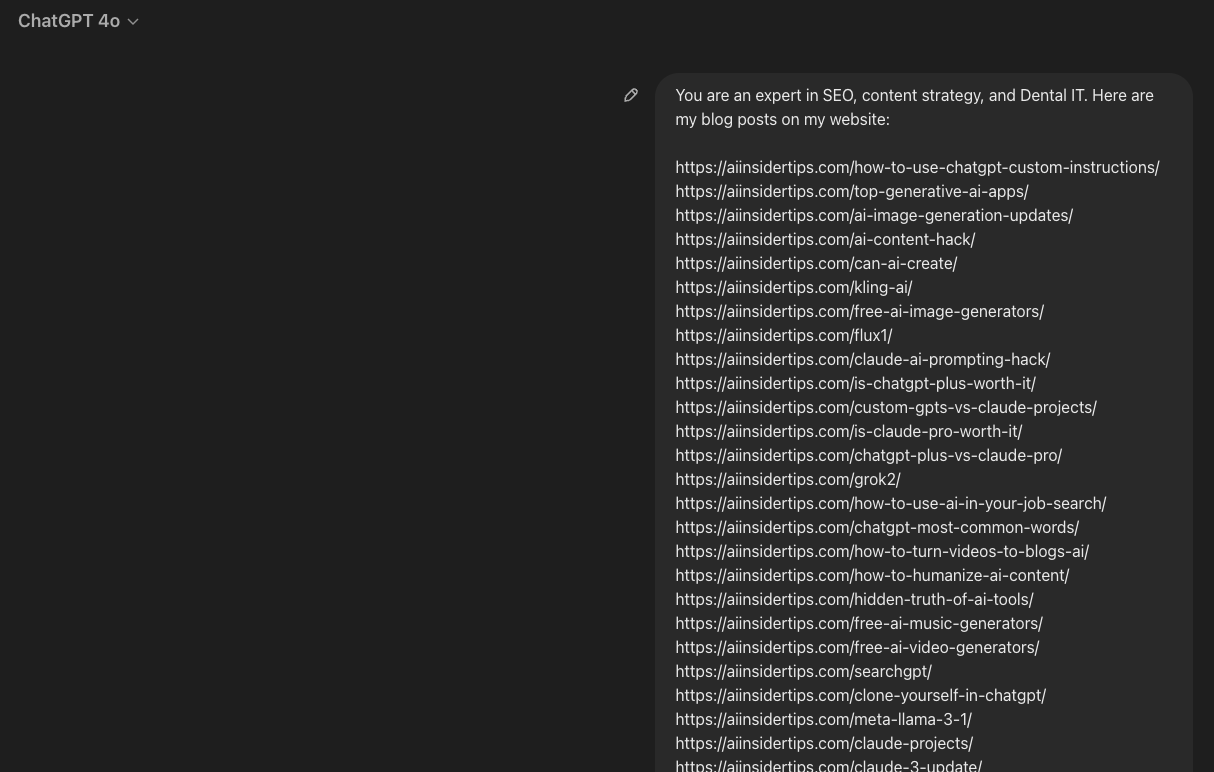Click the flux1 blog post URL
The image size is (1214, 772).
click(783, 335)
